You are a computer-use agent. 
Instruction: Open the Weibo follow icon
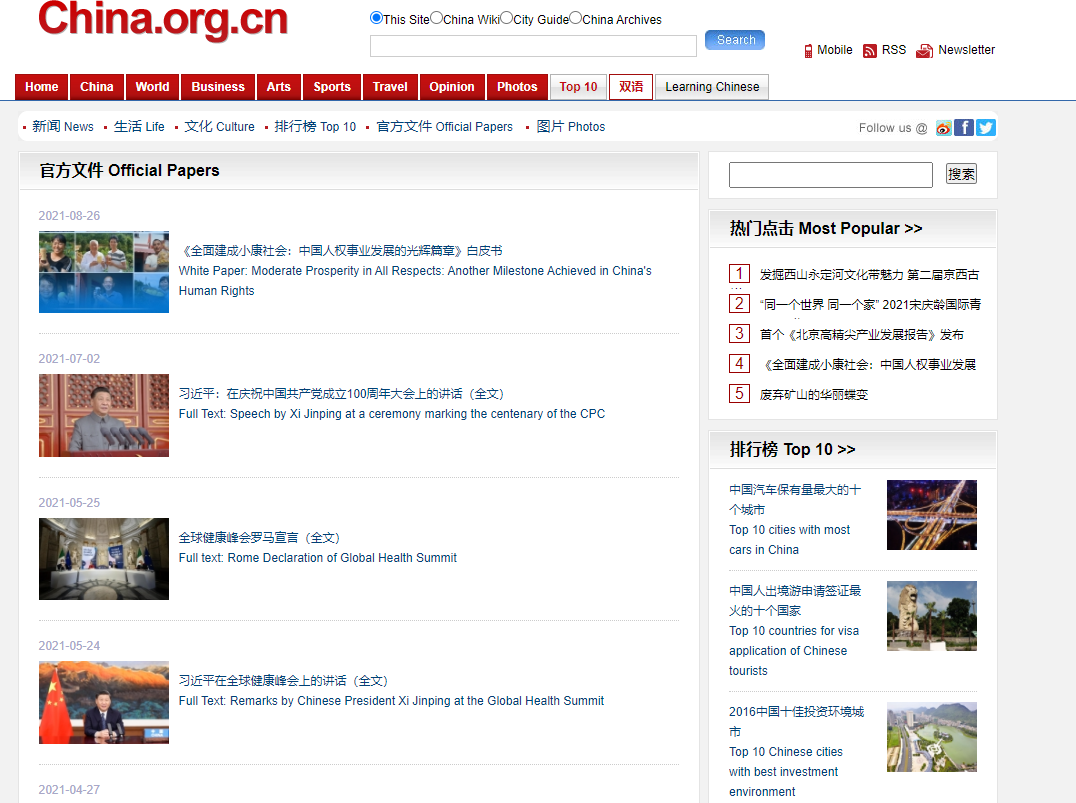pos(944,128)
